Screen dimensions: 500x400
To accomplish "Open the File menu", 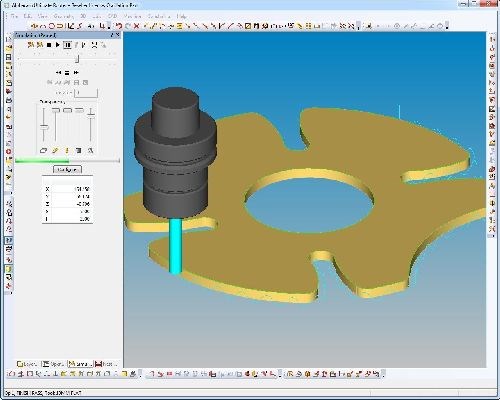I will tap(14, 16).
